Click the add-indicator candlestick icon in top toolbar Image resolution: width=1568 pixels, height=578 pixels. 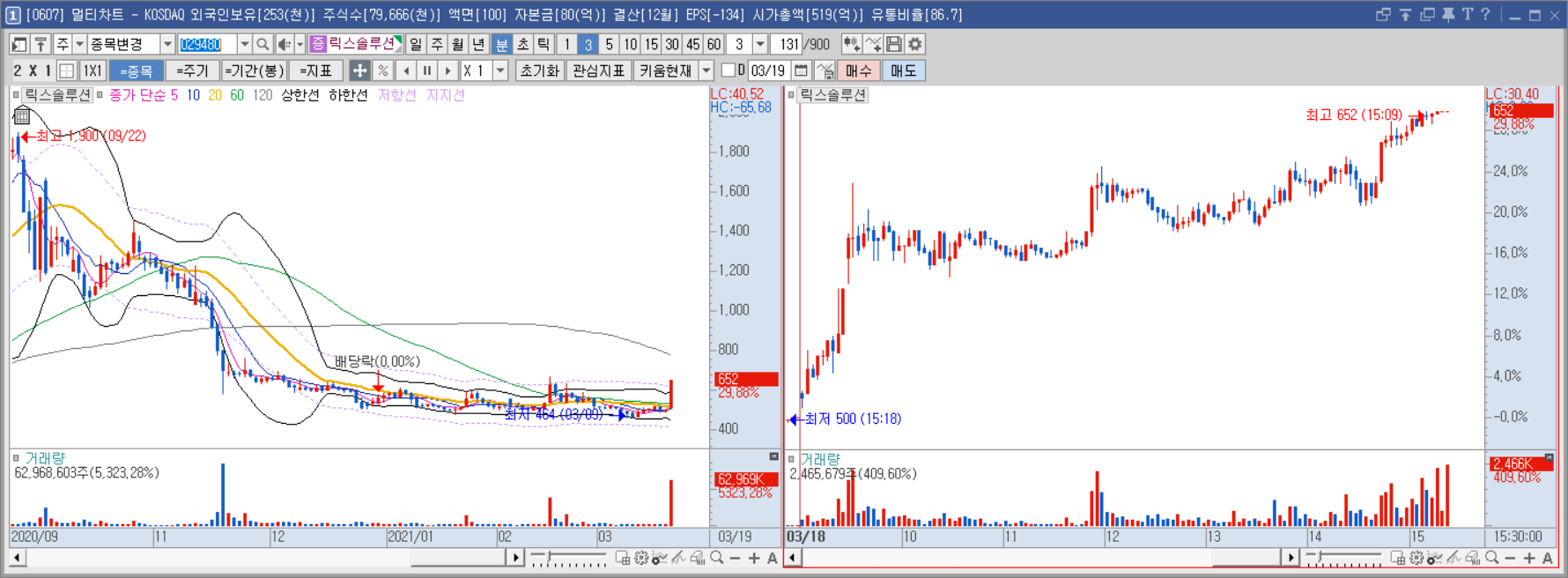[x=851, y=44]
